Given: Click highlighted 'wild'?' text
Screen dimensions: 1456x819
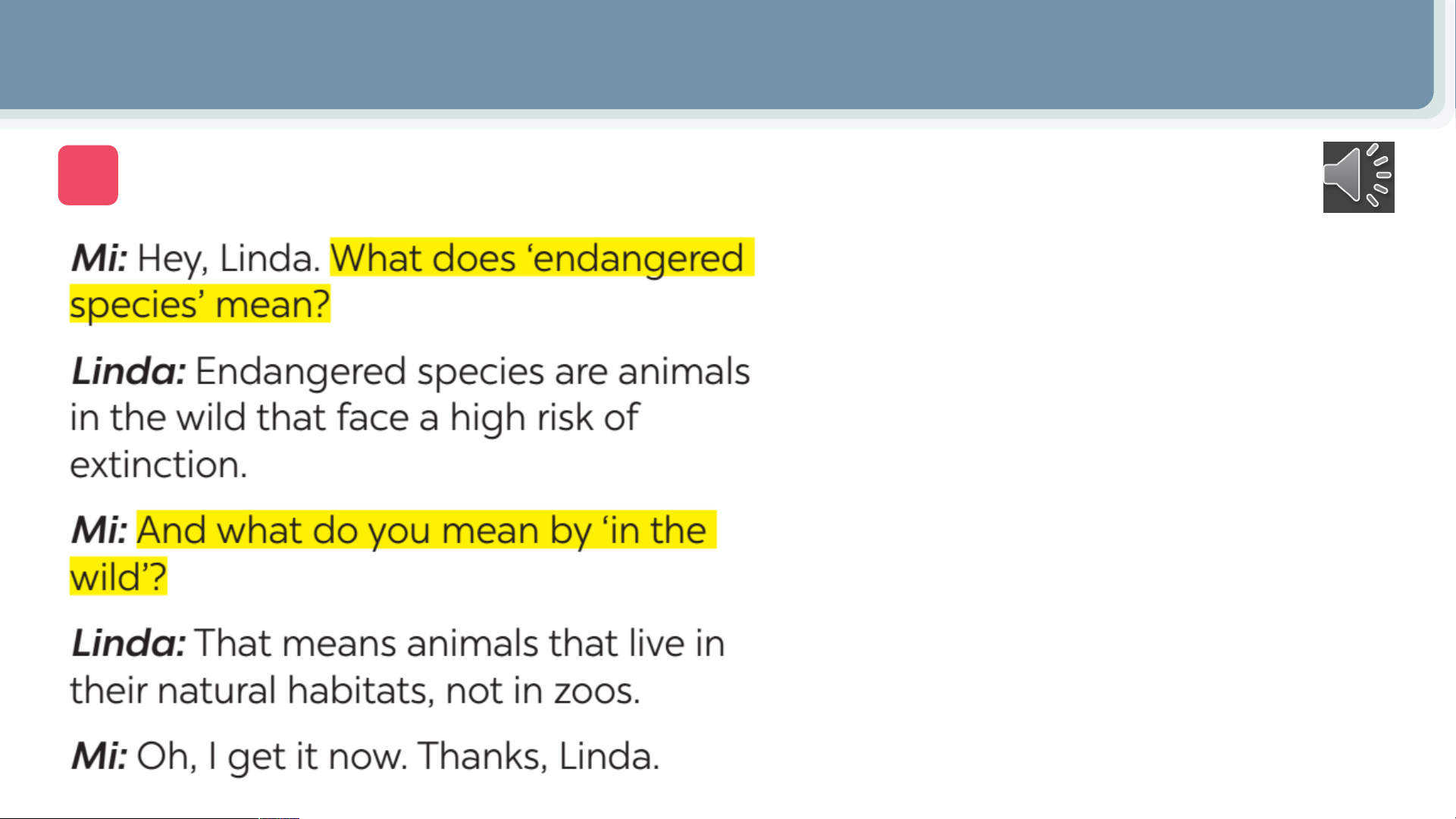Looking at the screenshot, I should point(118,577).
